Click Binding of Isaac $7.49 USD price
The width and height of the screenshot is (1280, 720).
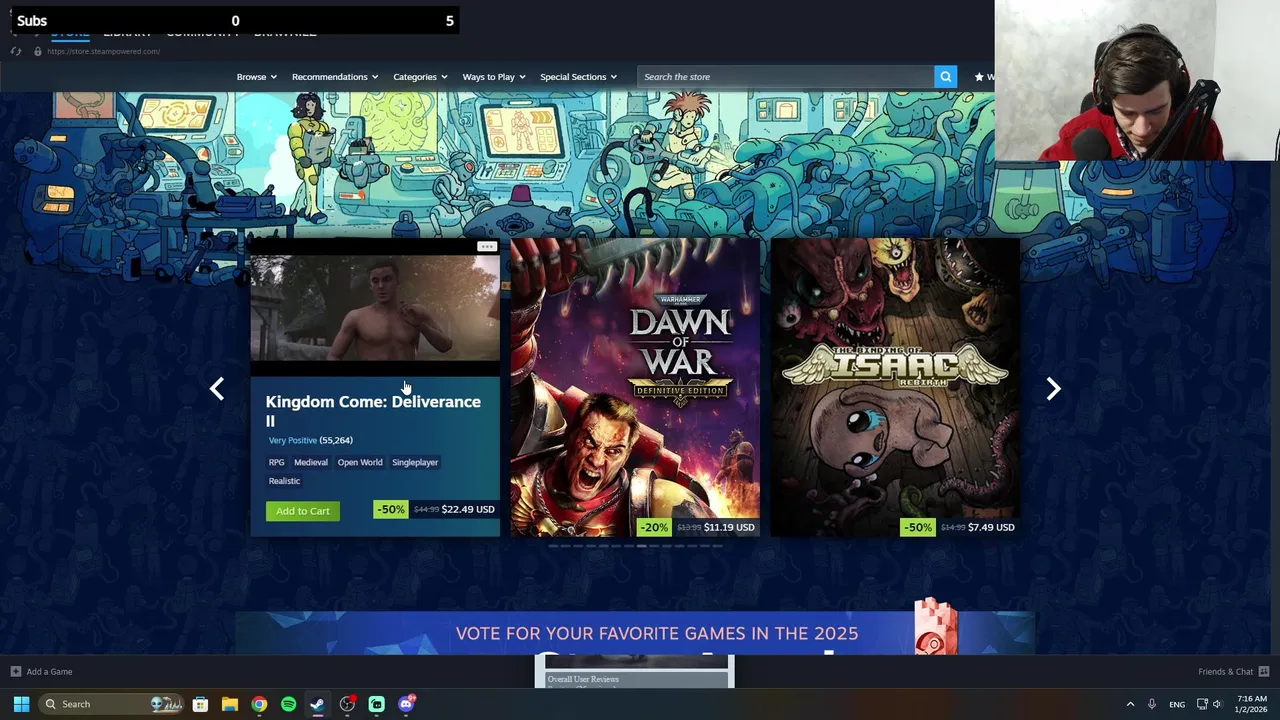point(991,527)
